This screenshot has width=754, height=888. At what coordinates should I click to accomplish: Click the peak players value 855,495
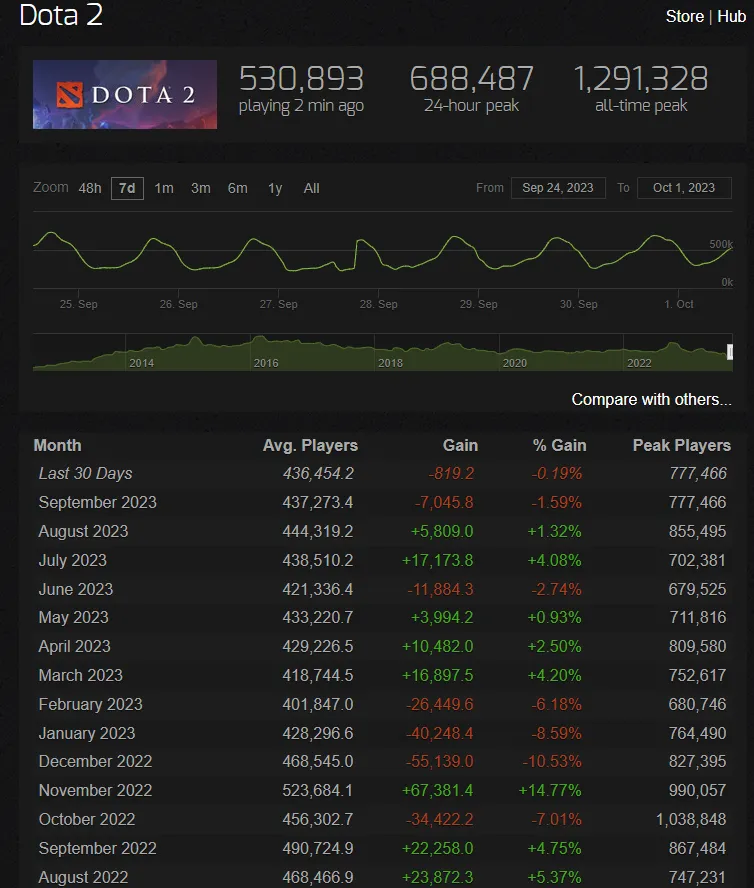(x=697, y=531)
